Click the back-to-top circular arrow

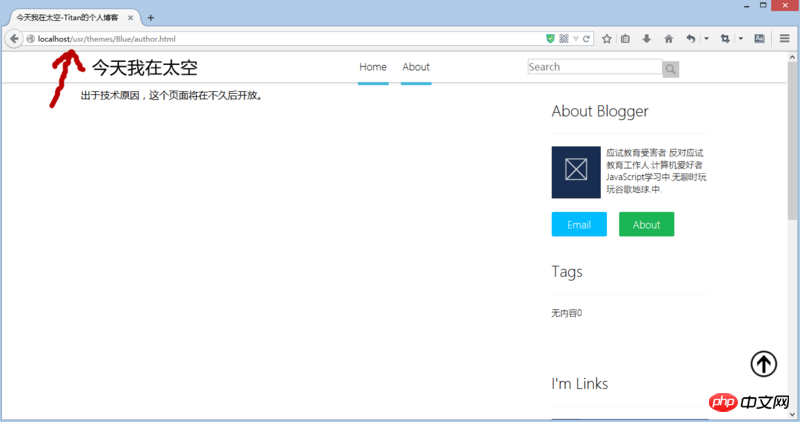[x=763, y=364]
